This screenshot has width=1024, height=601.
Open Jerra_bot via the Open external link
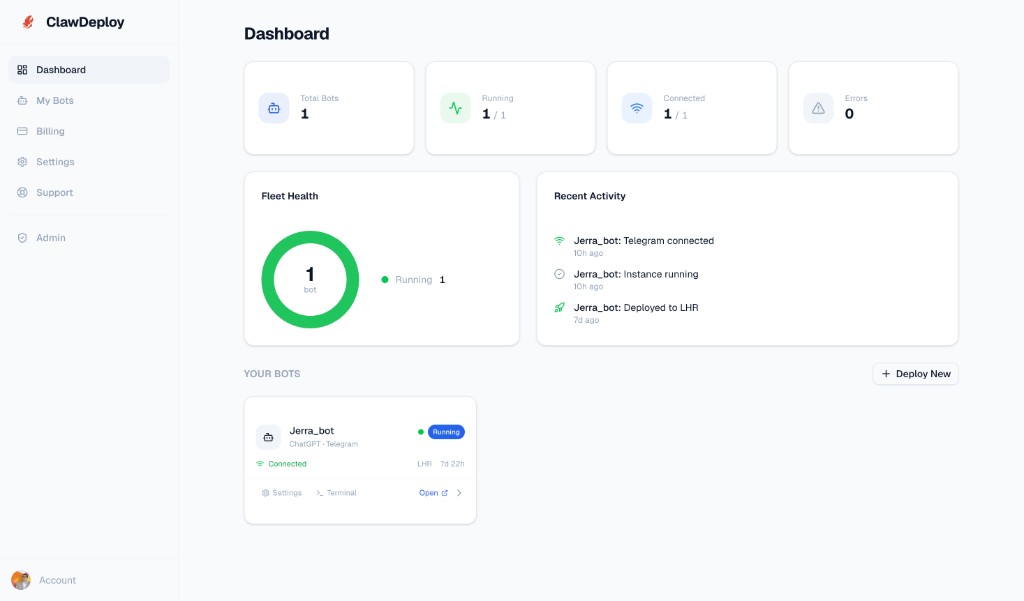click(430, 492)
